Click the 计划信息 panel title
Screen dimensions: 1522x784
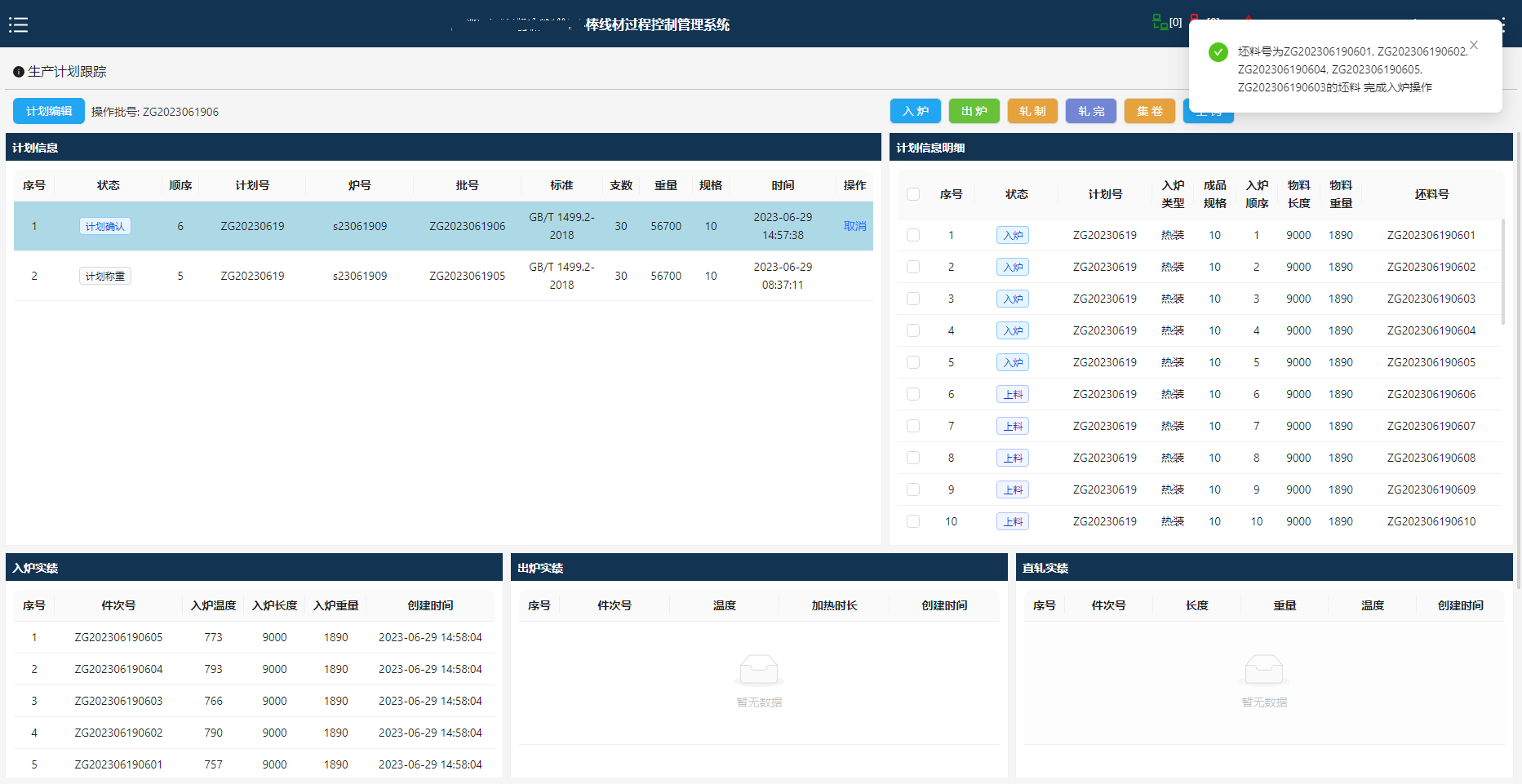pos(35,148)
